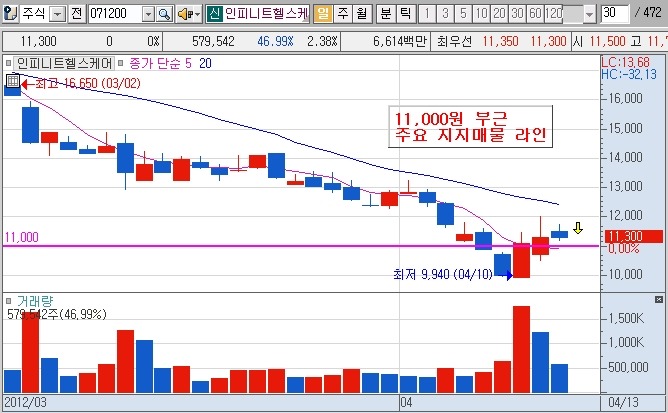Click the 2012/03 date axis label

tap(25, 402)
